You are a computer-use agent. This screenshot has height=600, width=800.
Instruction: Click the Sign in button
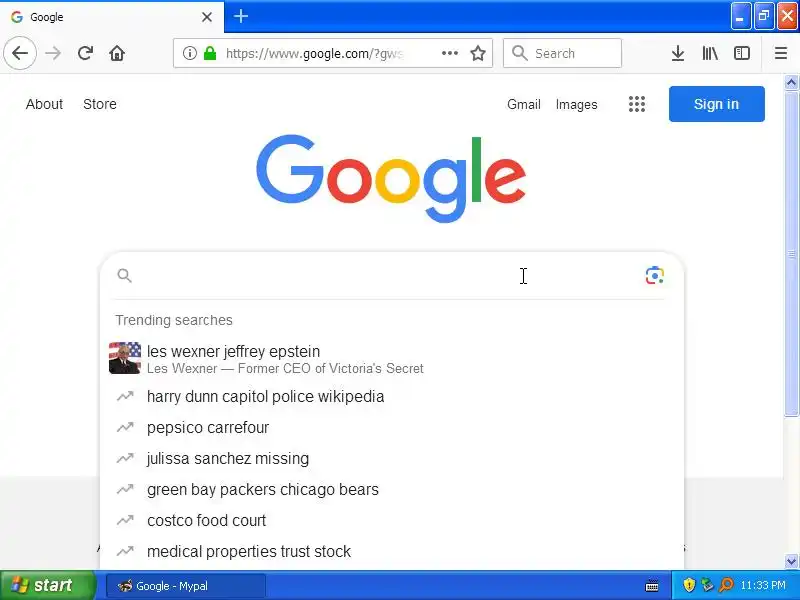pos(716,104)
